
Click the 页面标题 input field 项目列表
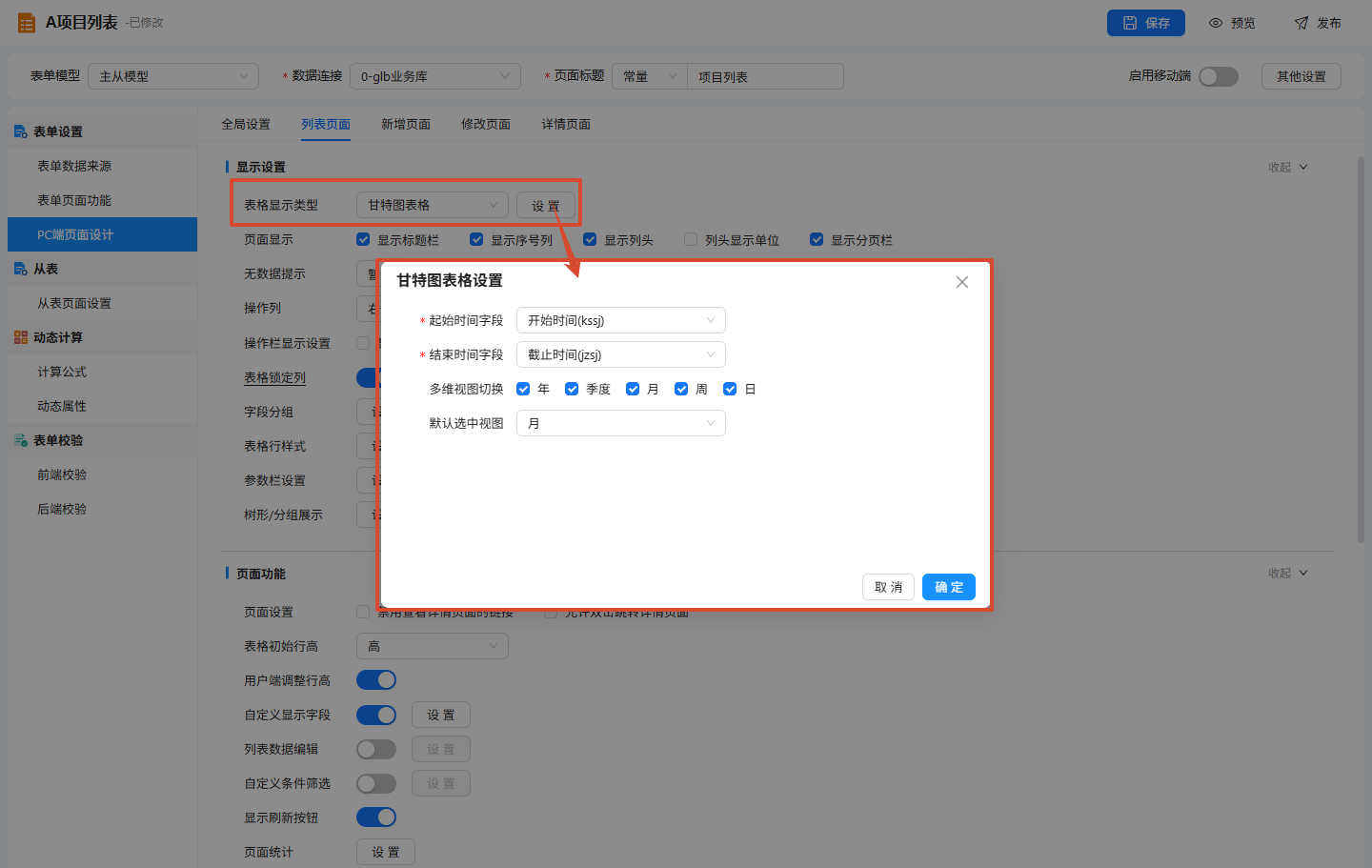[x=765, y=76]
